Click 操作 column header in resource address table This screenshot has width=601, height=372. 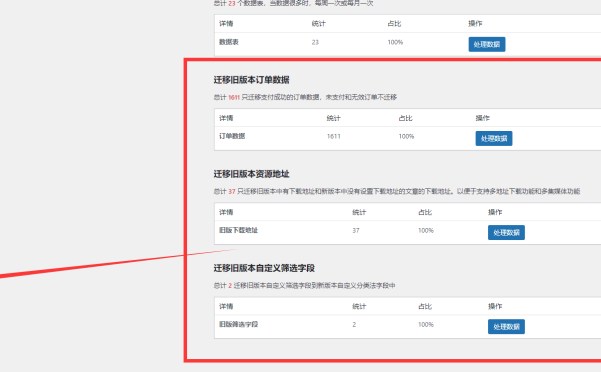click(495, 212)
